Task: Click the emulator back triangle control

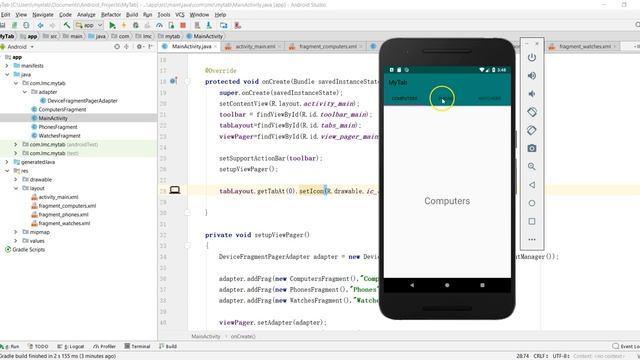Action: (531, 185)
